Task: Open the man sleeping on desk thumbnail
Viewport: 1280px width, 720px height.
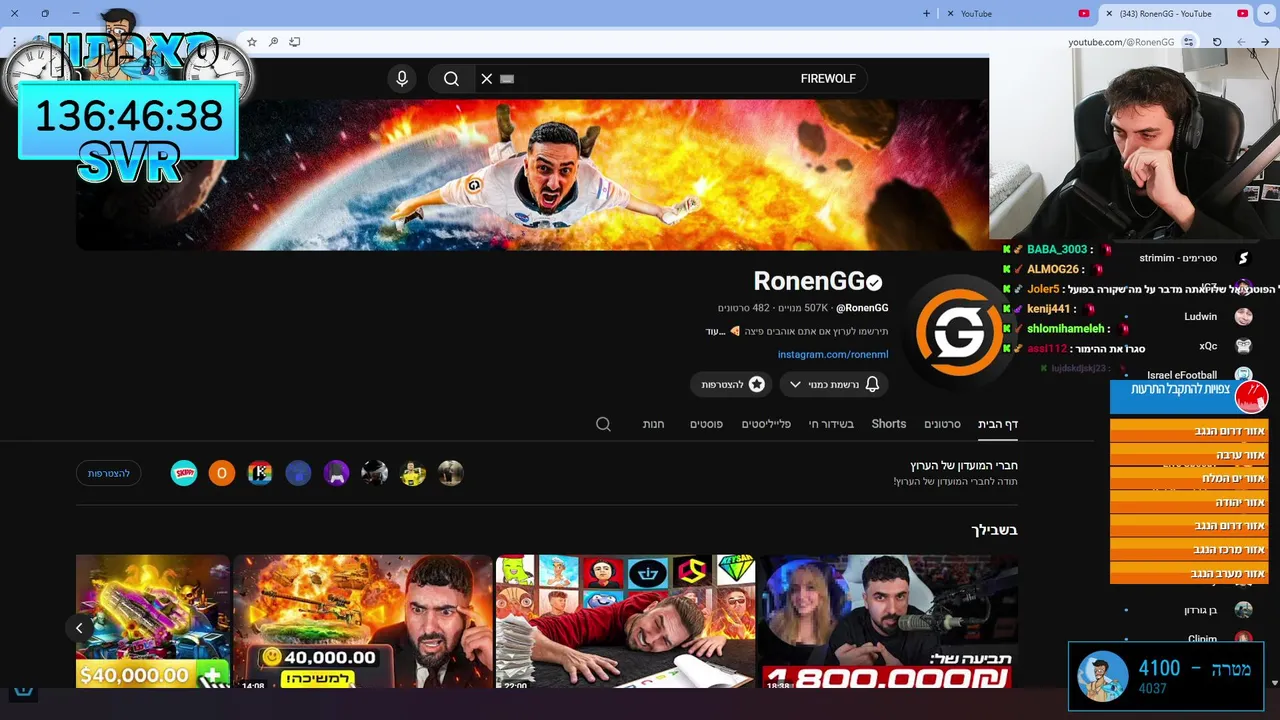Action: [625, 621]
